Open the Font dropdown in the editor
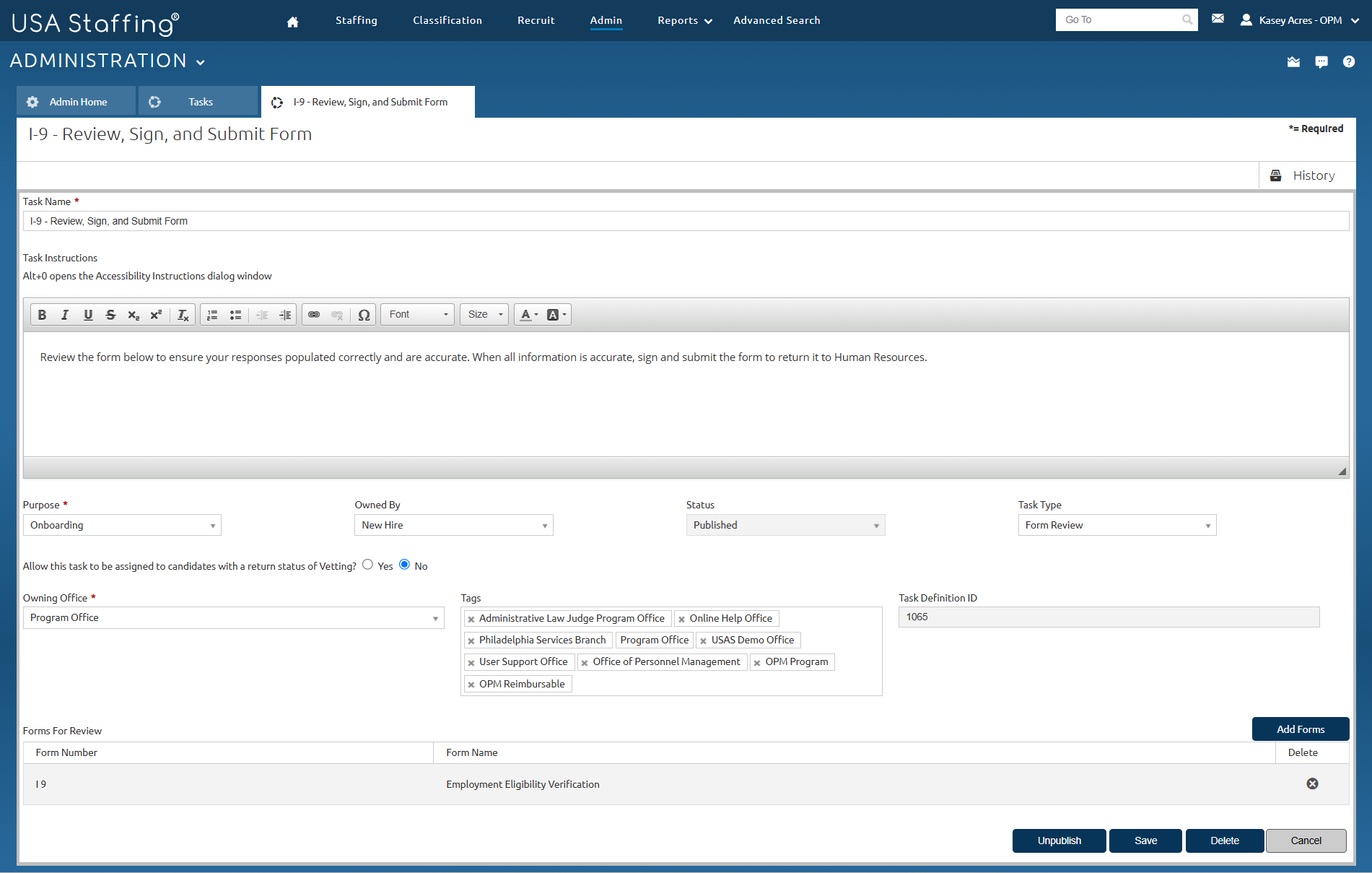1372x873 pixels. point(417,314)
